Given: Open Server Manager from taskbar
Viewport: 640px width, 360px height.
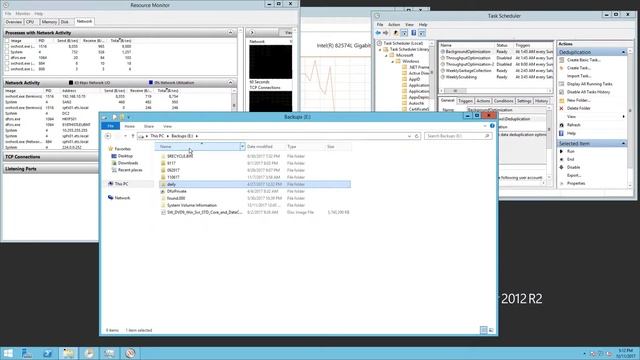Looking at the screenshot, I should tap(27, 353).
